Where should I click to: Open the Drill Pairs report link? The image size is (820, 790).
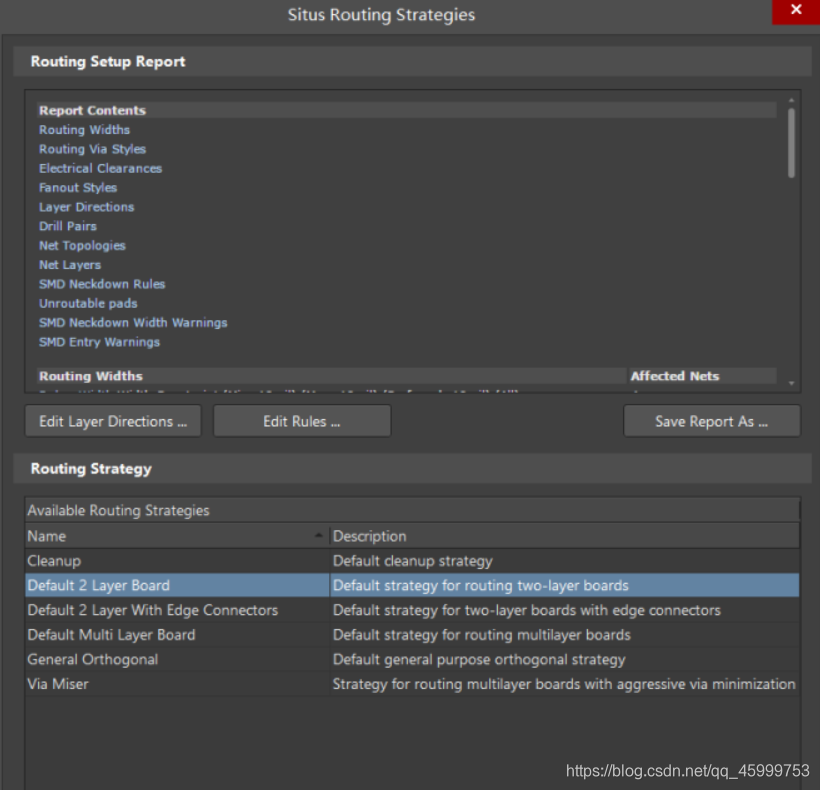coord(68,226)
